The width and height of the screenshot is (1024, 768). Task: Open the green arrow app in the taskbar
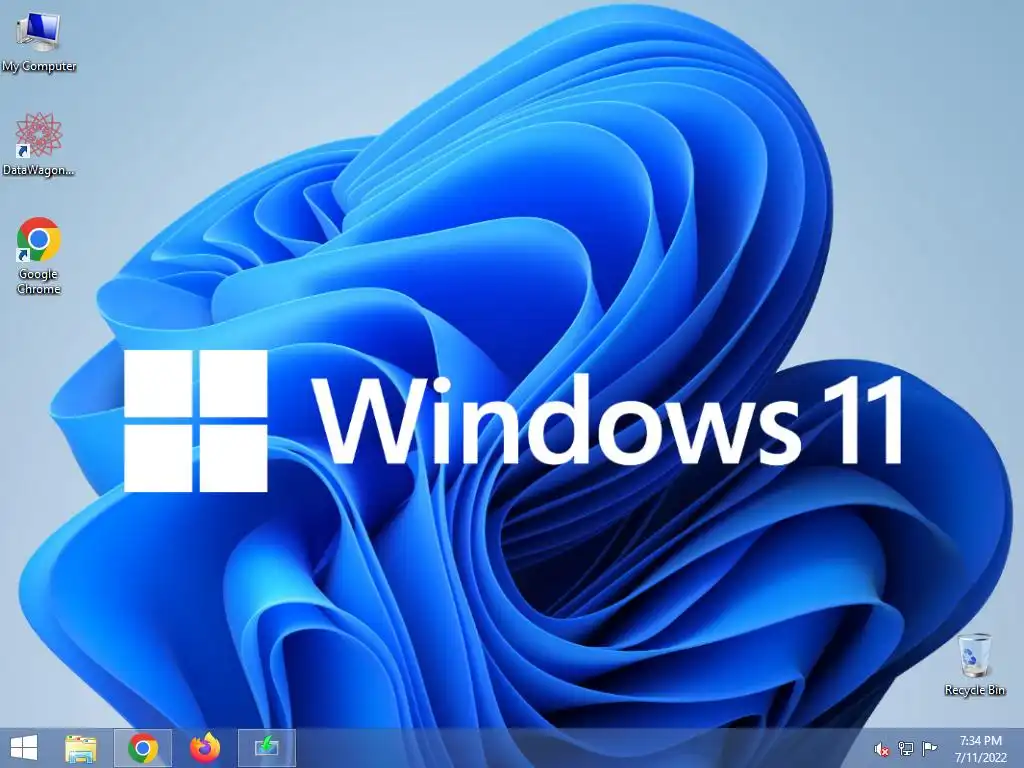[x=266, y=748]
